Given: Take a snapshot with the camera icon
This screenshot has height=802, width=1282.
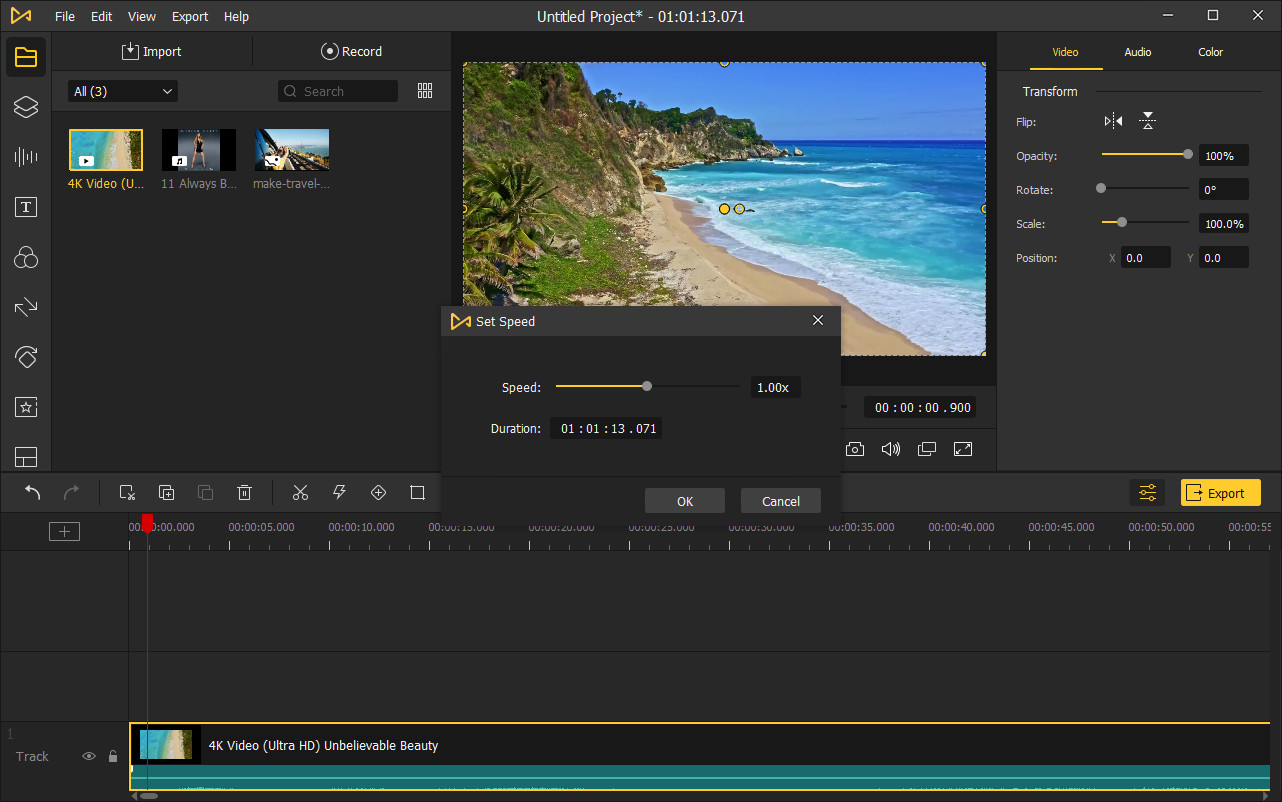Looking at the screenshot, I should [x=855, y=448].
